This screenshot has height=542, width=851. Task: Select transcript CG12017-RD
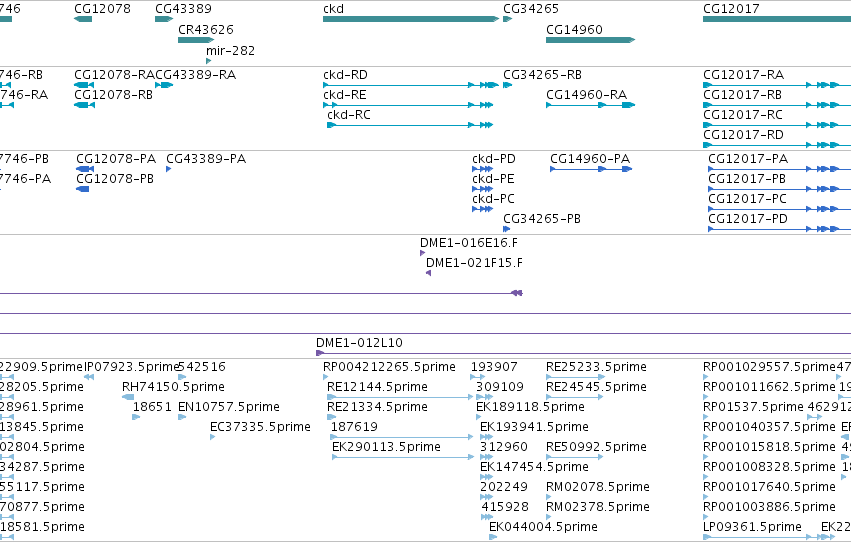tap(777, 145)
